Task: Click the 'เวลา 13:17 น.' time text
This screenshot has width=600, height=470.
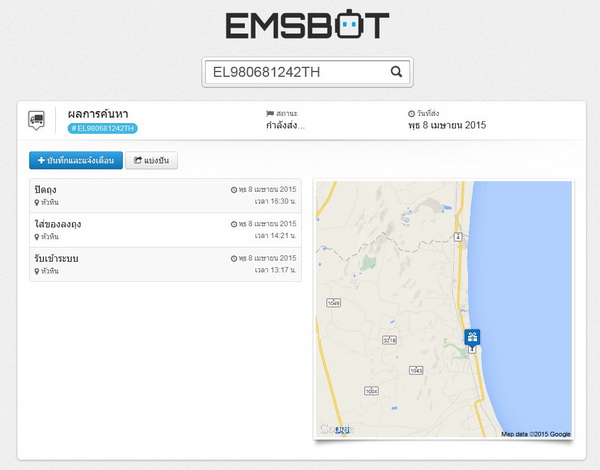Action: 276,270
